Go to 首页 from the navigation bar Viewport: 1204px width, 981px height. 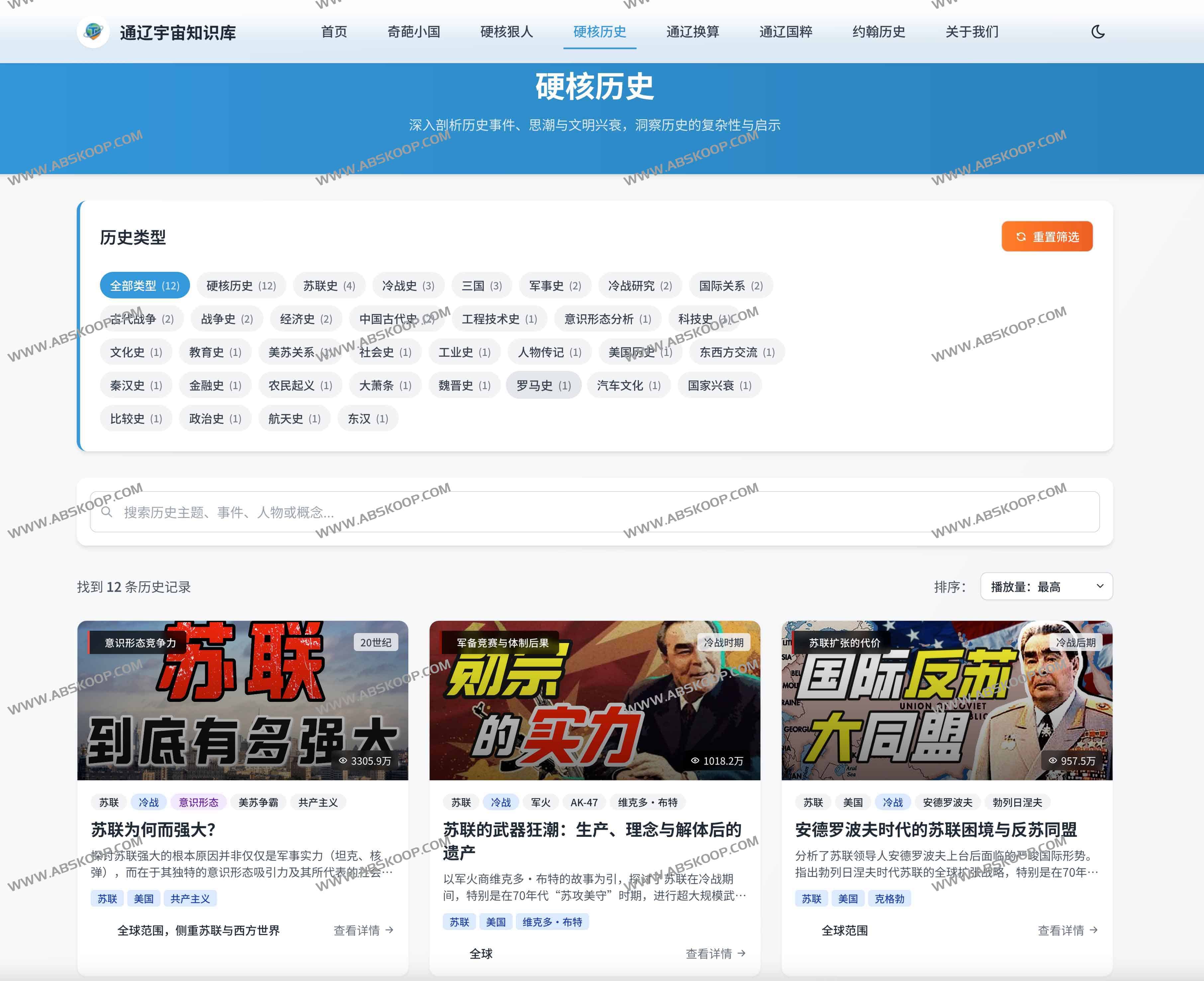coord(334,32)
